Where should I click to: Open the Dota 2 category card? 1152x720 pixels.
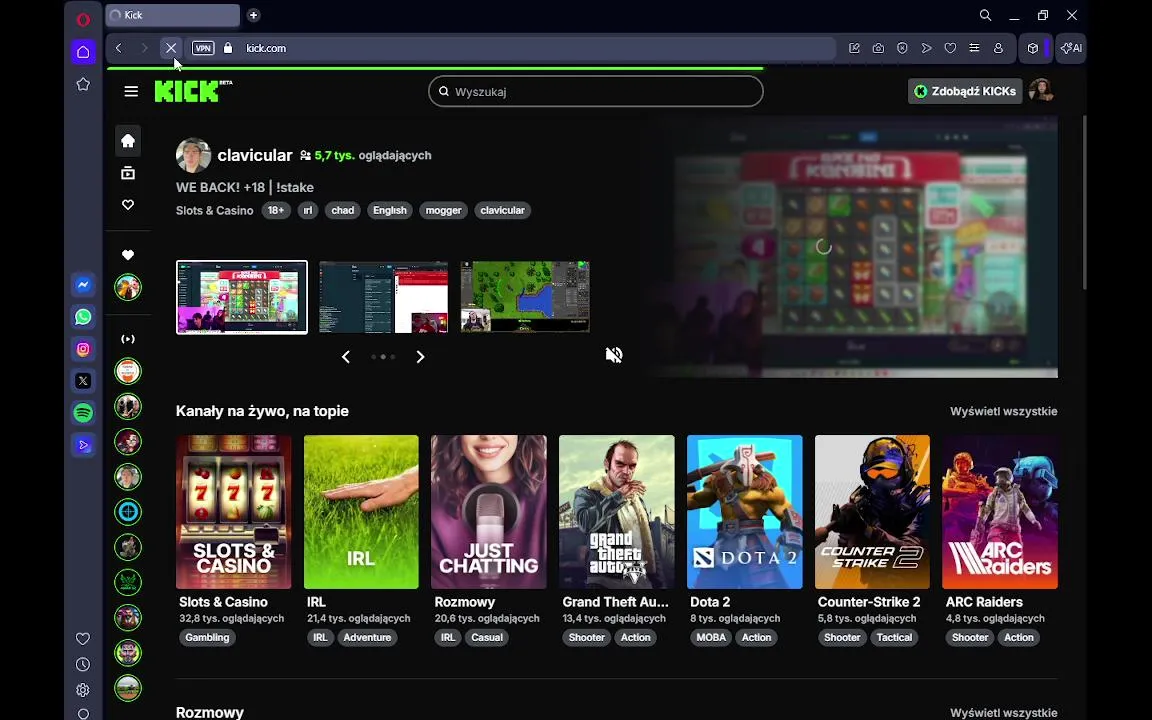(744, 512)
